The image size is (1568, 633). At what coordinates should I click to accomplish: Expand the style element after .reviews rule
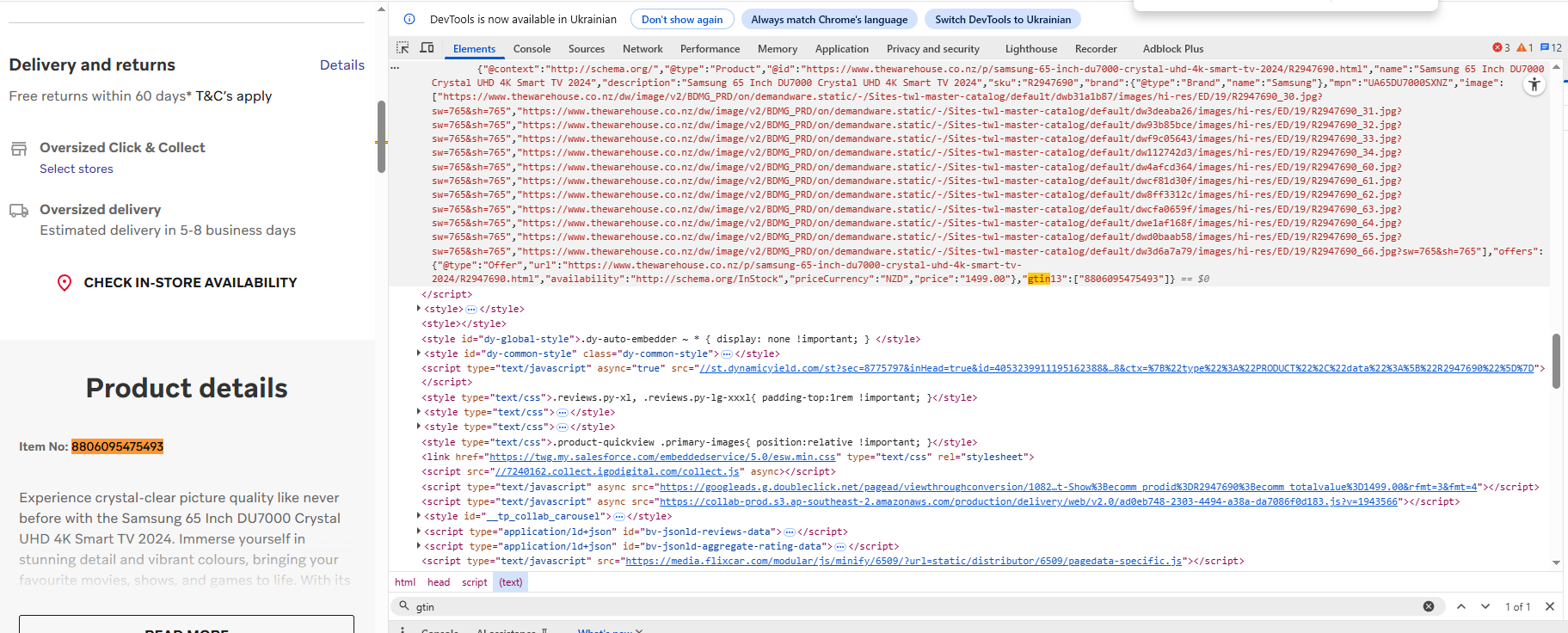coord(419,412)
